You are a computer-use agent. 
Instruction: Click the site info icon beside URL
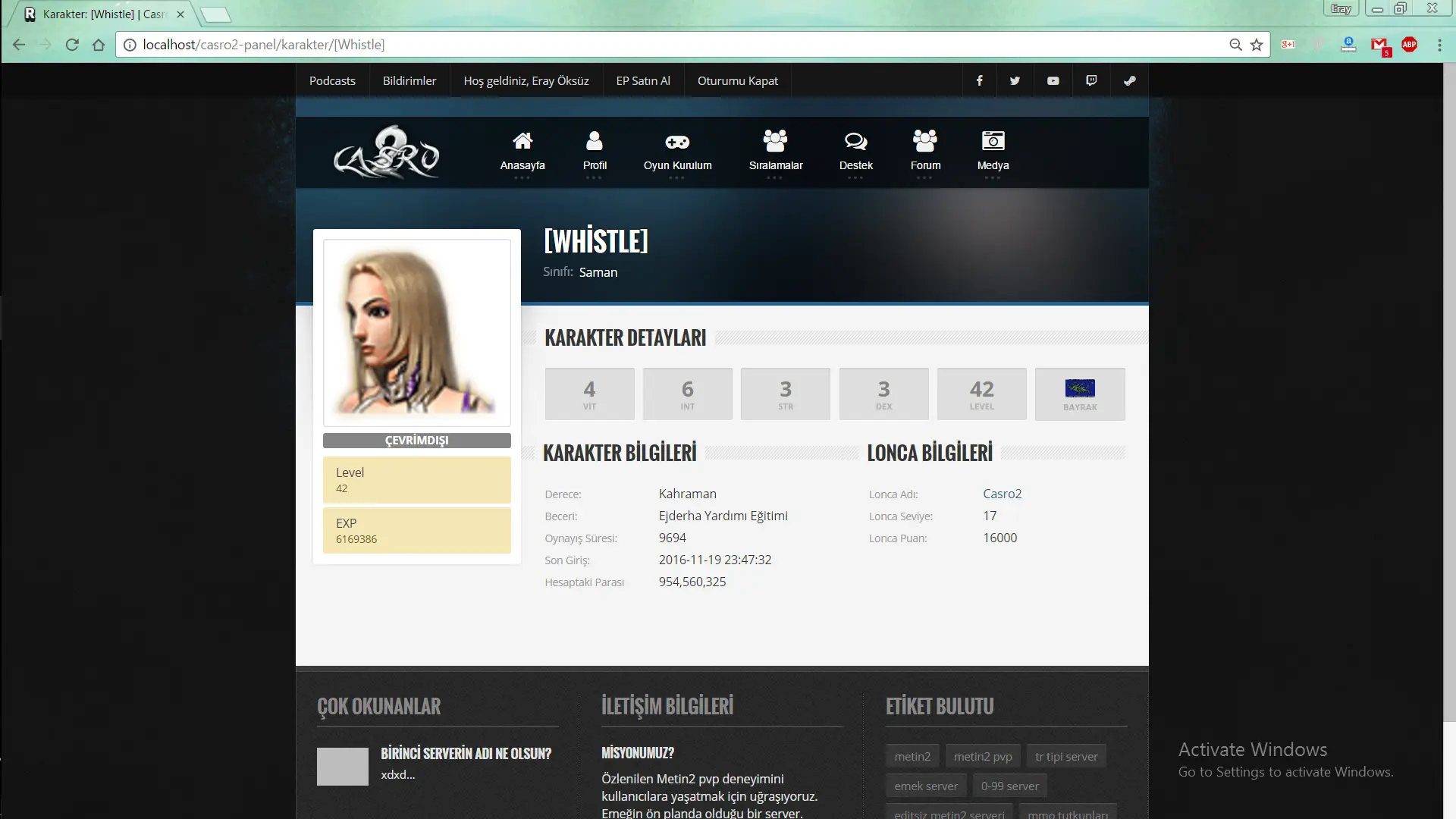click(x=130, y=45)
